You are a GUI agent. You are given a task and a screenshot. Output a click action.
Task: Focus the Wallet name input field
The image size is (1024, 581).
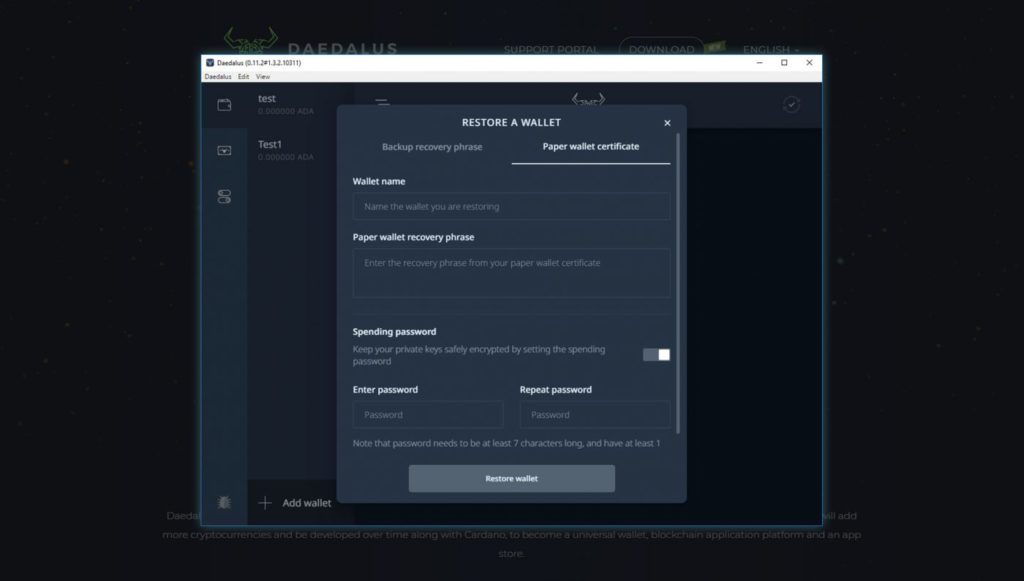point(511,206)
